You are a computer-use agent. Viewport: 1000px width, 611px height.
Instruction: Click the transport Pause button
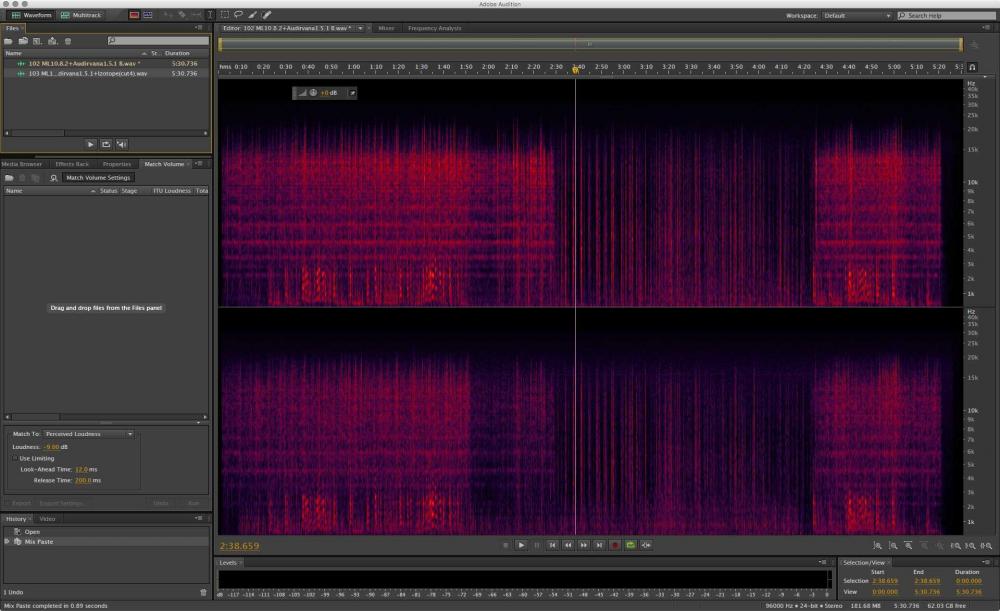(537, 545)
